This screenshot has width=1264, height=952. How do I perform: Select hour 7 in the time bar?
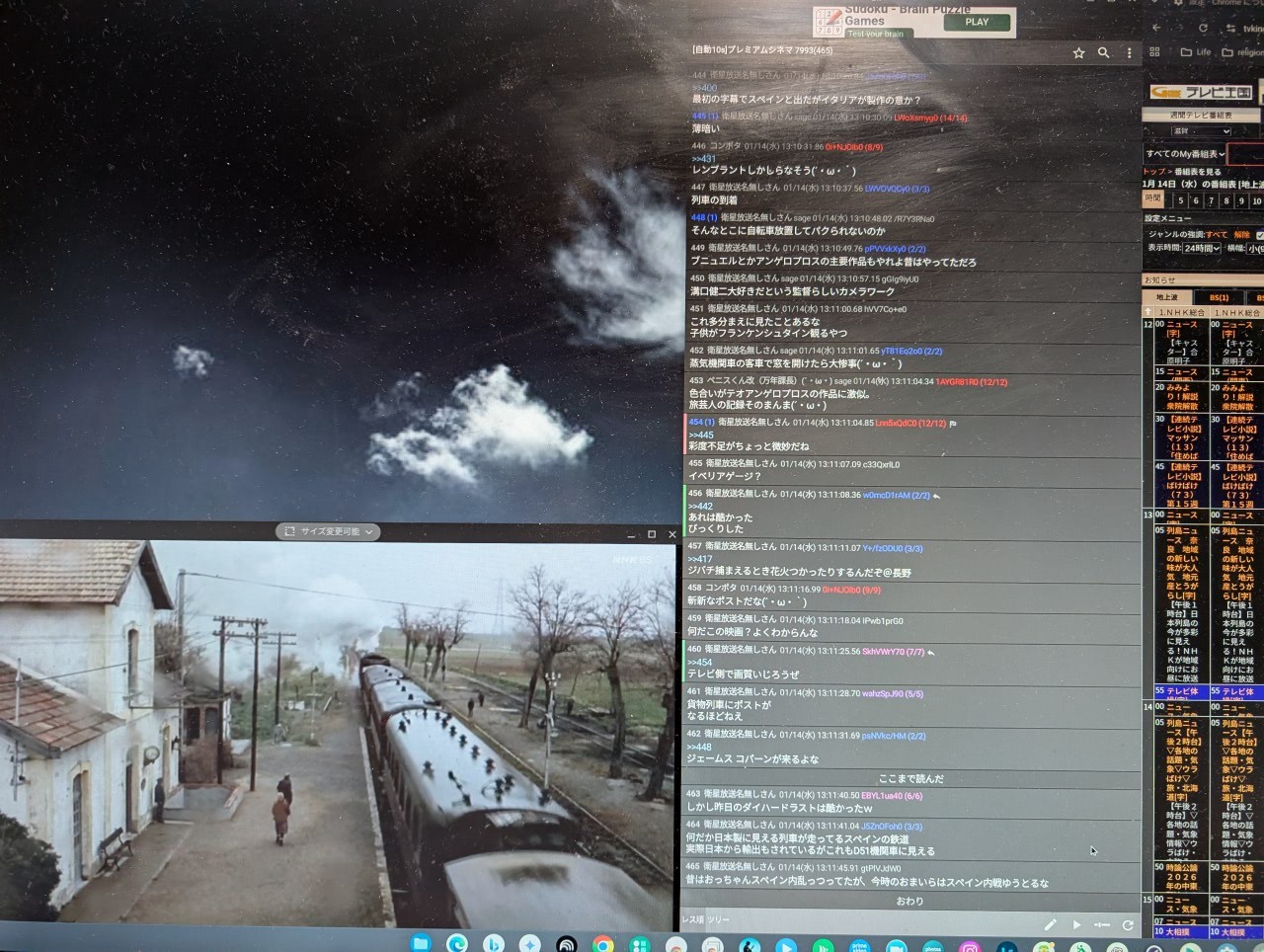pyautogui.click(x=1211, y=200)
